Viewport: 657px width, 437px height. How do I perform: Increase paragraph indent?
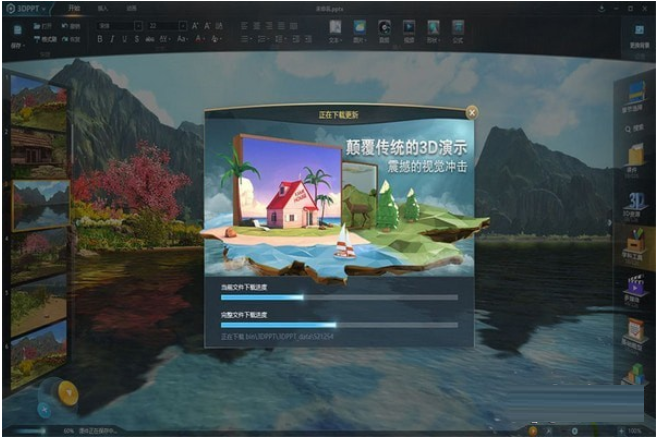click(308, 39)
